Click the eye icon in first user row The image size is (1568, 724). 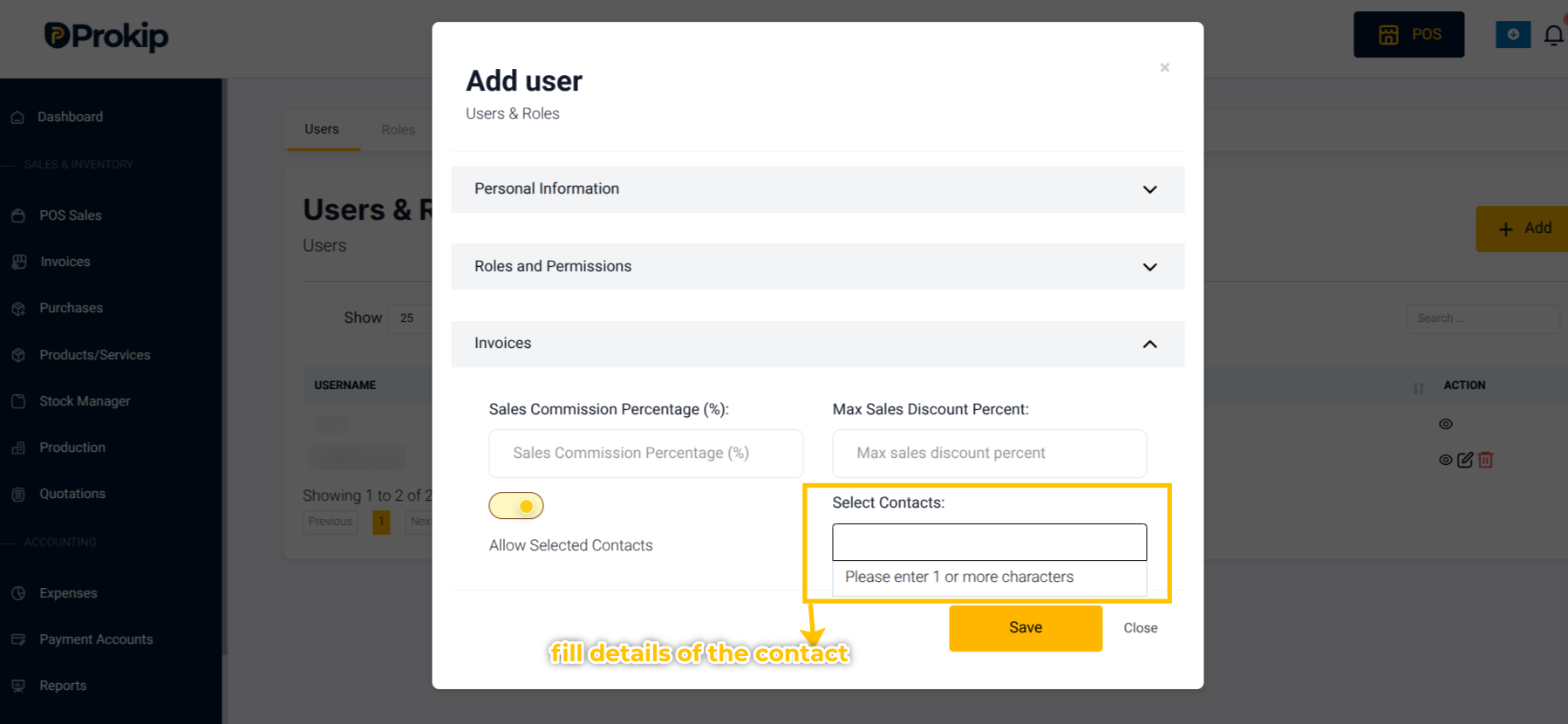pyautogui.click(x=1446, y=424)
